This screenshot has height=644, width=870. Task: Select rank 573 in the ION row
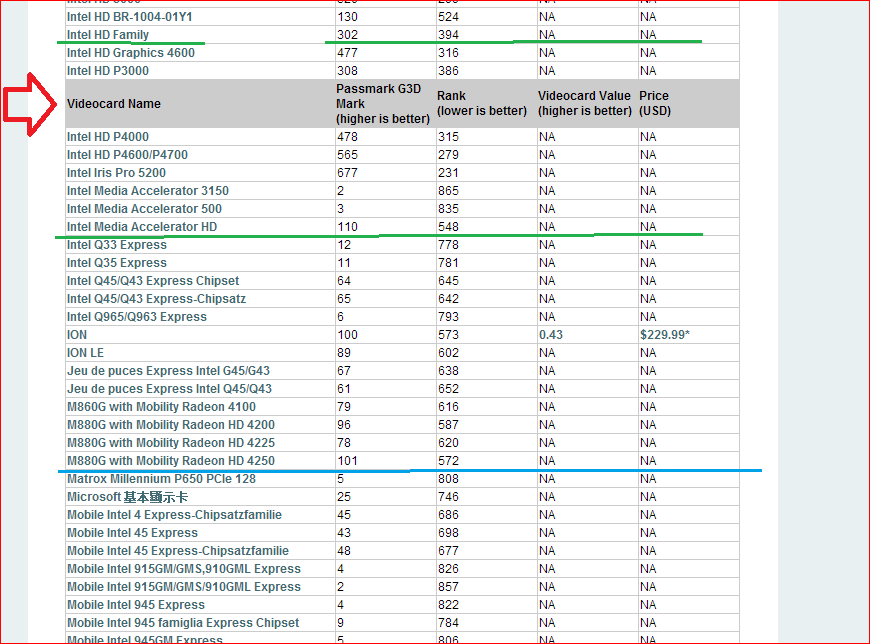tap(448, 334)
